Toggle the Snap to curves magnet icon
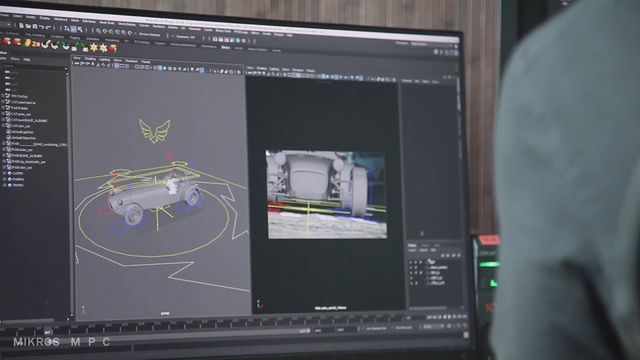 pos(105,31)
